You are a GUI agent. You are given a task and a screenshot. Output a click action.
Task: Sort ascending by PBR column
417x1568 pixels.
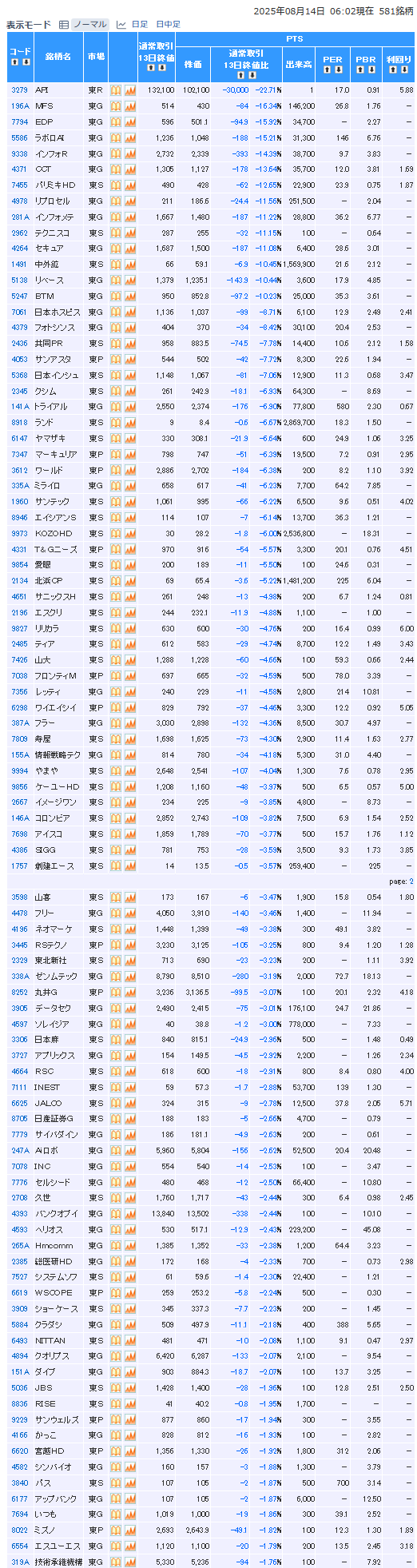359,70
